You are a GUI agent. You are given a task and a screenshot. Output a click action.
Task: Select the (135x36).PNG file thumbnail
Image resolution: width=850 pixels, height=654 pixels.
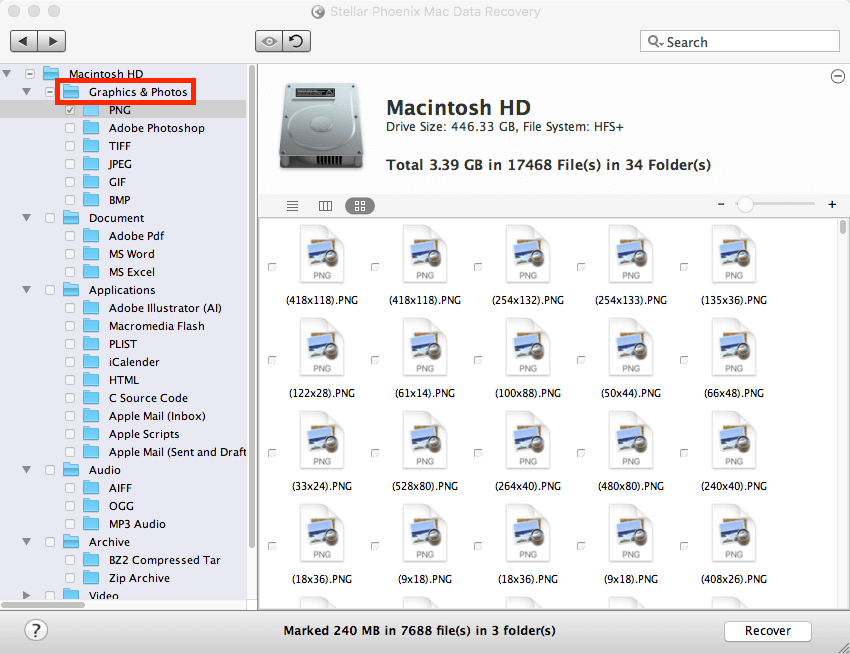[x=733, y=254]
